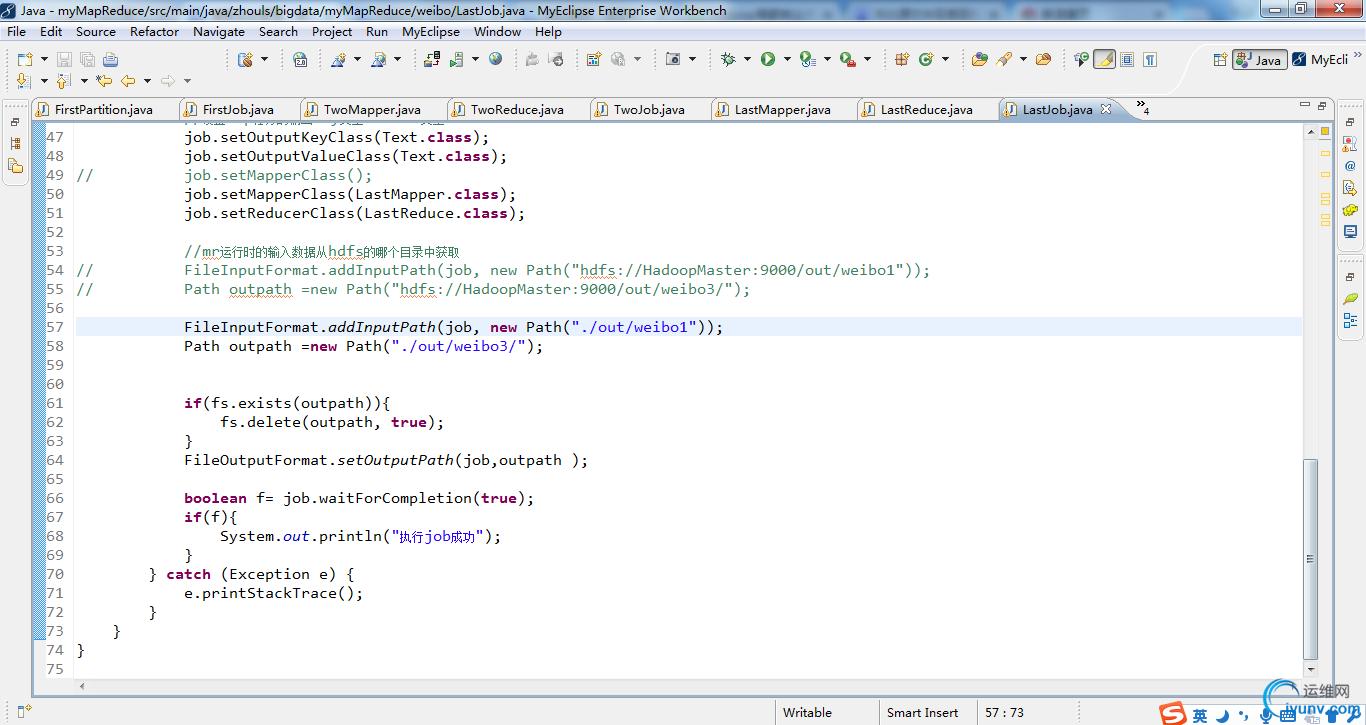The height and width of the screenshot is (725, 1366).
Task: Minimize the editor area
Action: point(1305,105)
